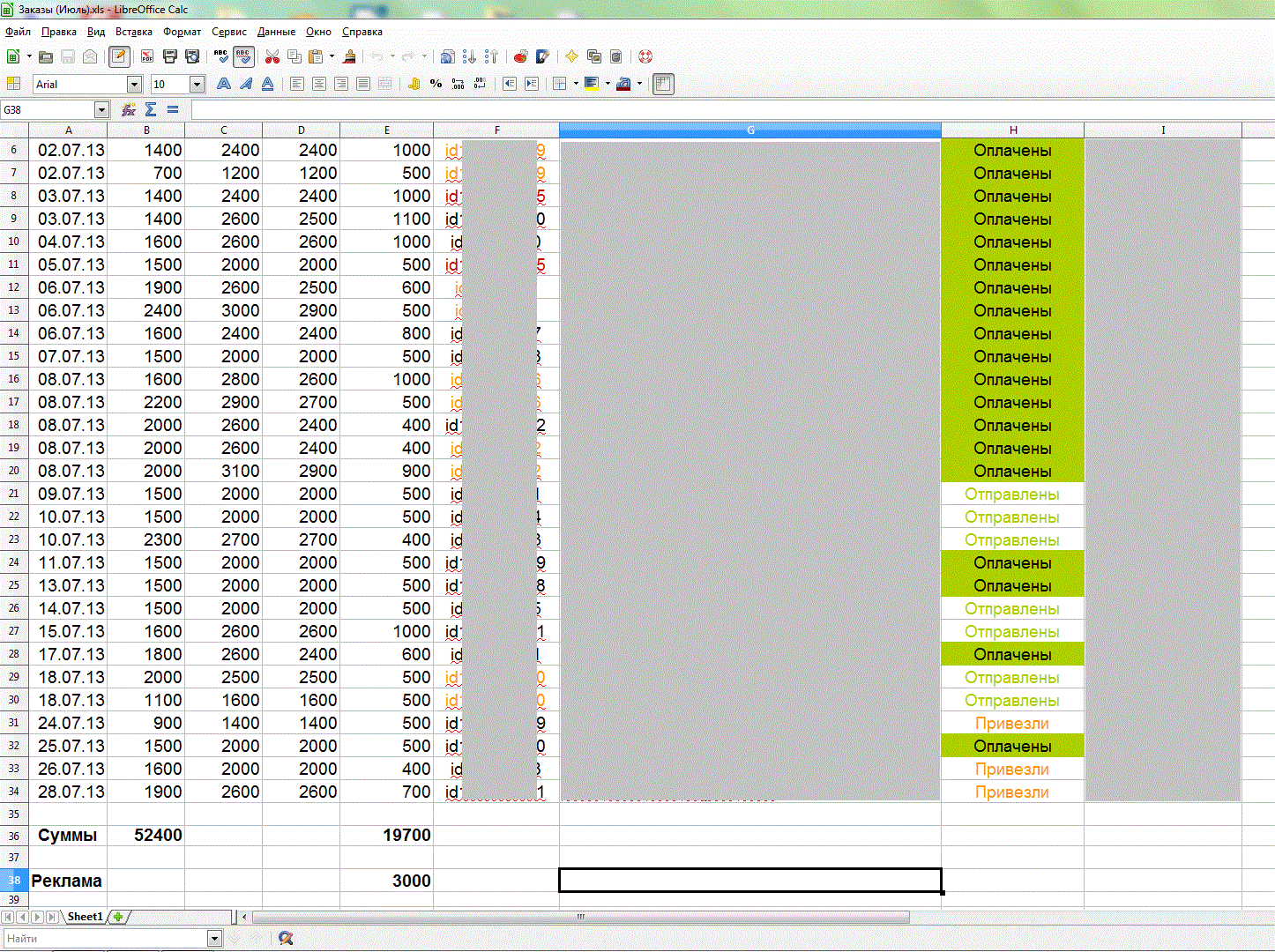Launch Find & Replace from find bar
This screenshot has height=952, width=1275.
tap(285, 938)
